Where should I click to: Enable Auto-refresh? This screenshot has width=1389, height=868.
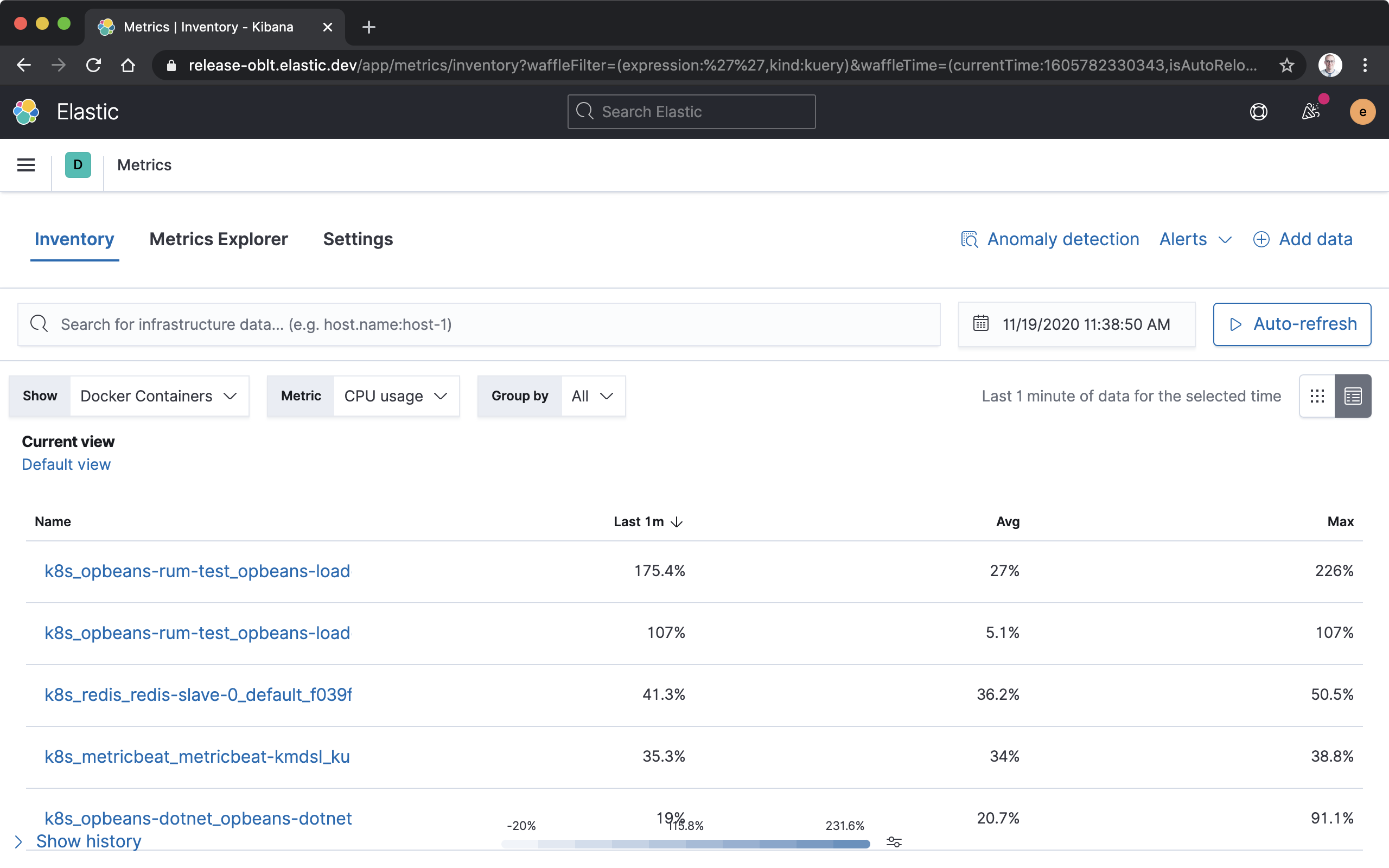1291,324
